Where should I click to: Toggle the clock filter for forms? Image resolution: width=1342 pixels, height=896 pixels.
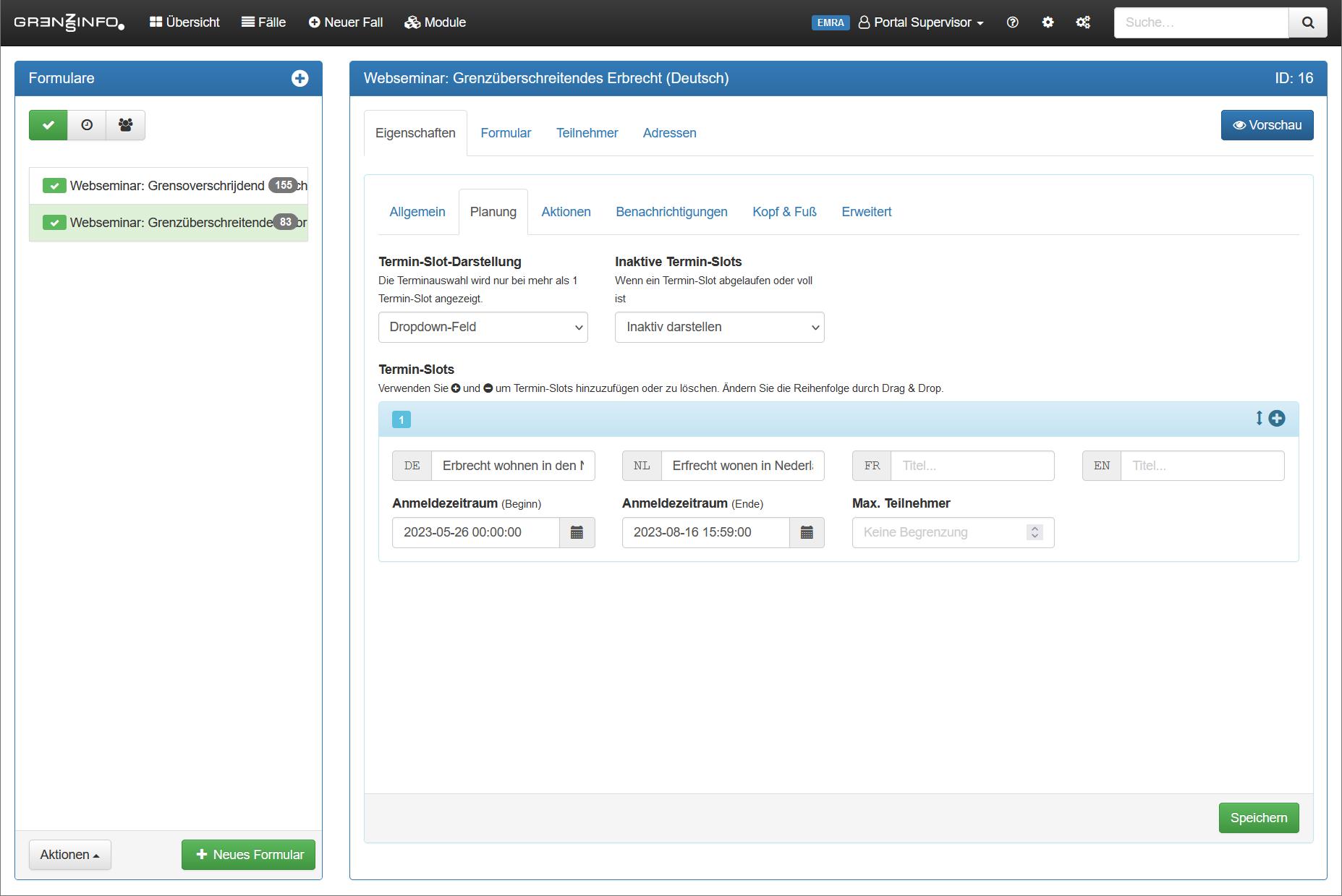87,125
